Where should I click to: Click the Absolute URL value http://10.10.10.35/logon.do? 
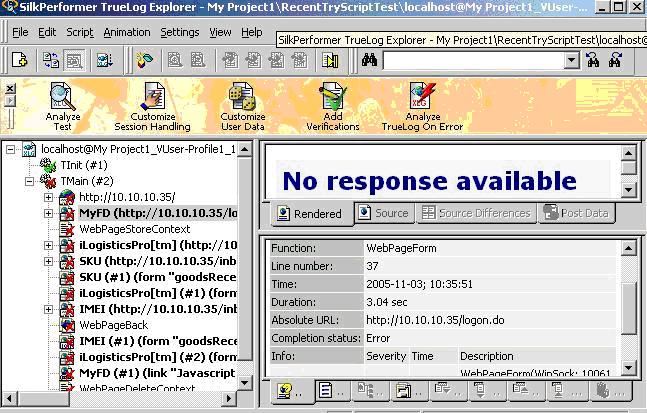[435, 320]
